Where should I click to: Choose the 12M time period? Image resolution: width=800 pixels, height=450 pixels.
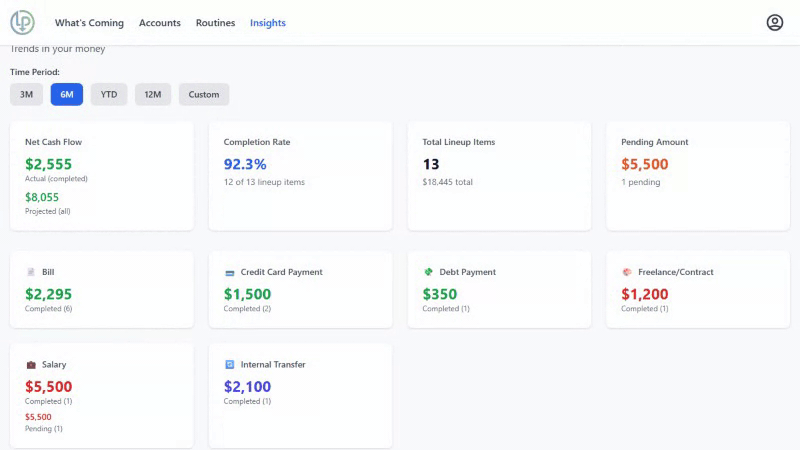[153, 94]
